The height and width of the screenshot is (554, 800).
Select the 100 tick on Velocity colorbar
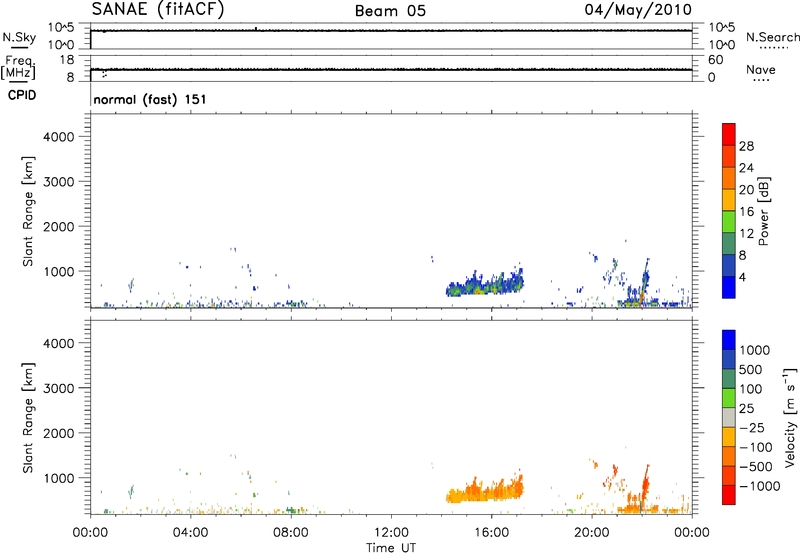click(x=751, y=389)
